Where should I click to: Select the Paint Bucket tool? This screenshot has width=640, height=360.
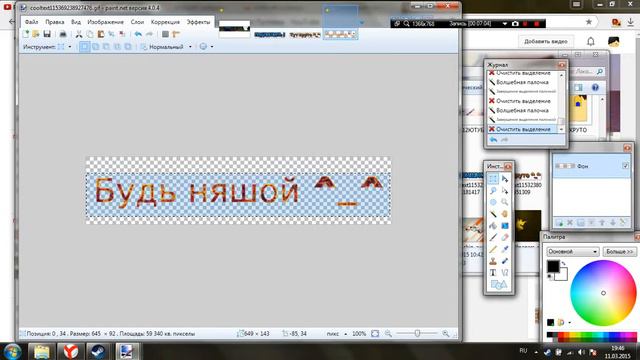coord(493,226)
